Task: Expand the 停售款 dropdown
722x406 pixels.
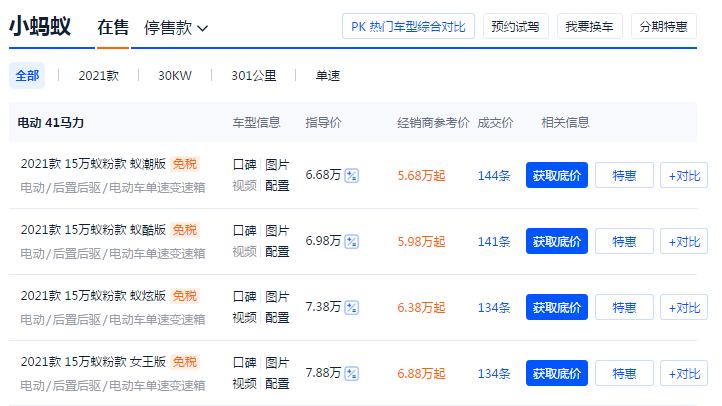Action: coord(175,28)
